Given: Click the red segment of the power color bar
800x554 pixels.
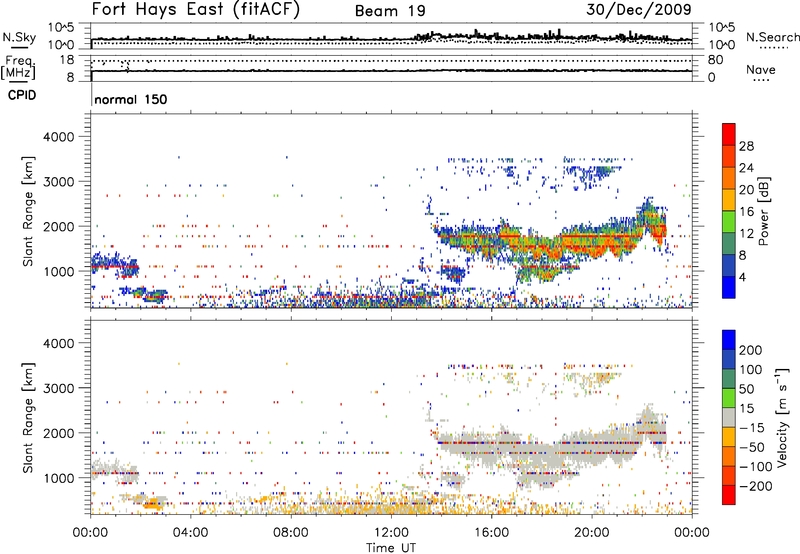Looking at the screenshot, I should click(729, 134).
